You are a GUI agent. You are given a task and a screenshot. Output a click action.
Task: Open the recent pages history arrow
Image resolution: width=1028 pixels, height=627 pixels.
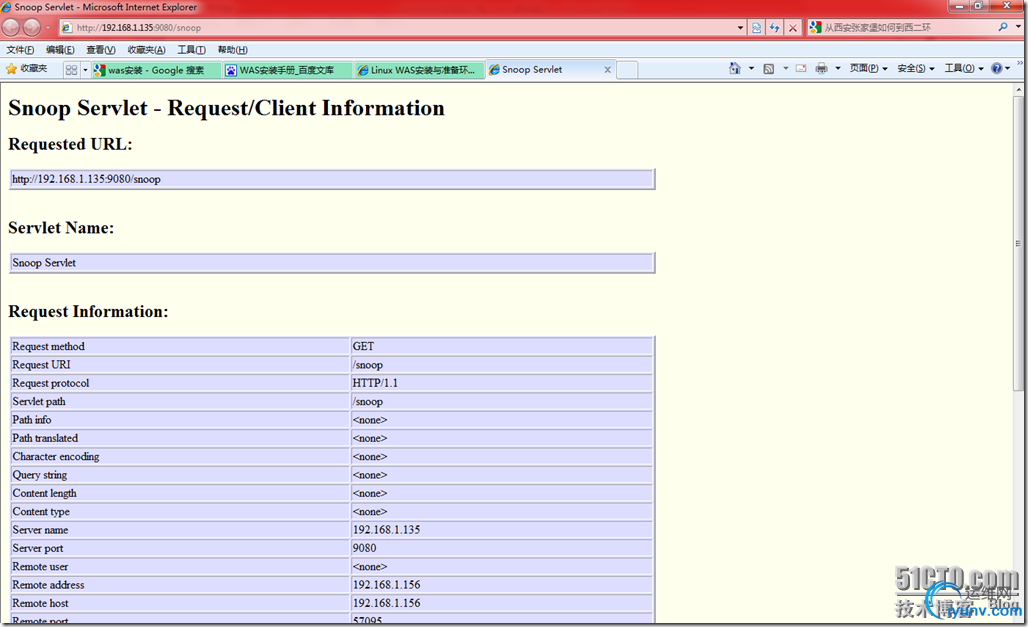click(48, 28)
